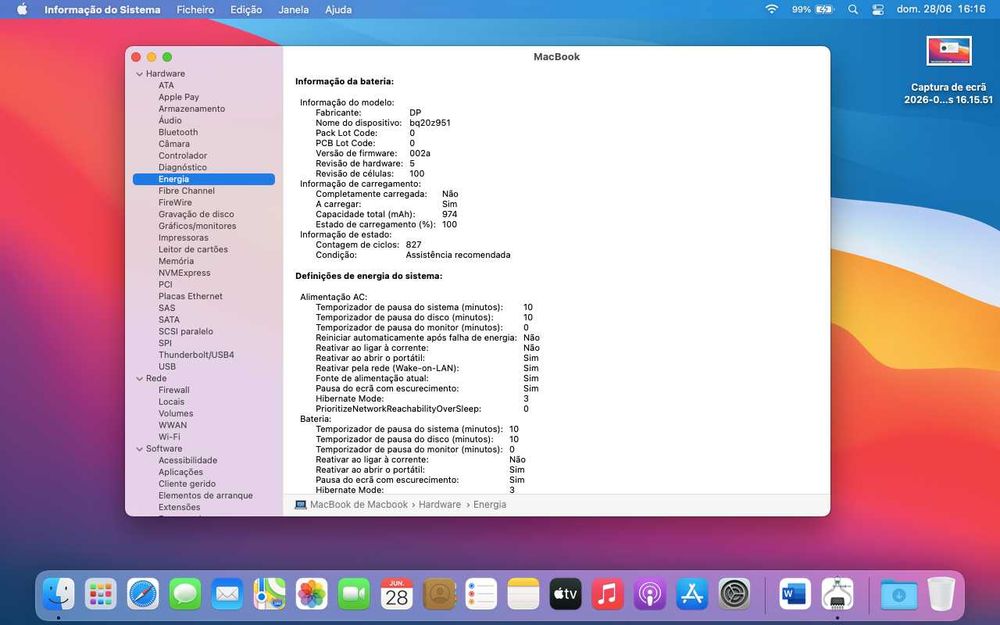Open the Informação do Sistema menu
This screenshot has height=625, width=1000.
tap(103, 10)
